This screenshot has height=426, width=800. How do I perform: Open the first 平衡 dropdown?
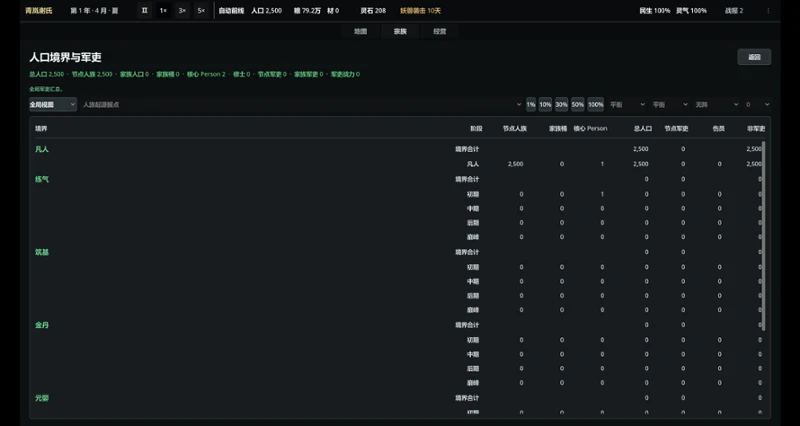click(x=627, y=104)
